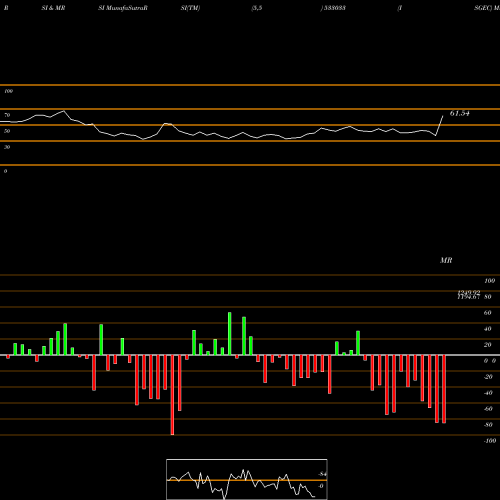The width and height of the screenshot is (500, 500).
Task: Click the 30 level label on the RSI axis
Action: (7, 147)
